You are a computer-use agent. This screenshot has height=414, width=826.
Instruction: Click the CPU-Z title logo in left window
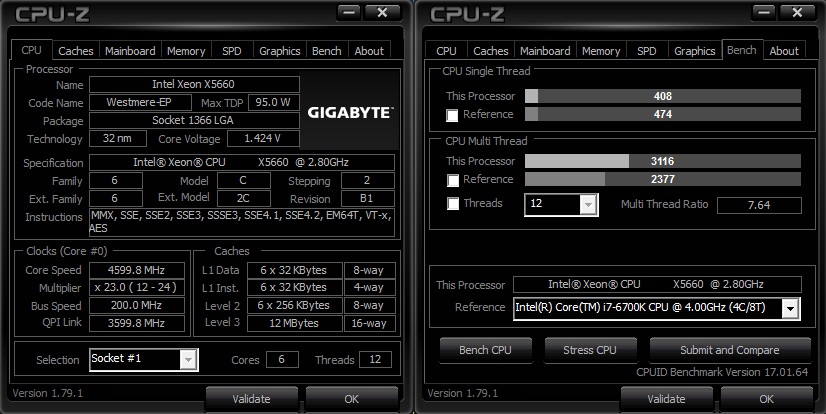[52, 14]
